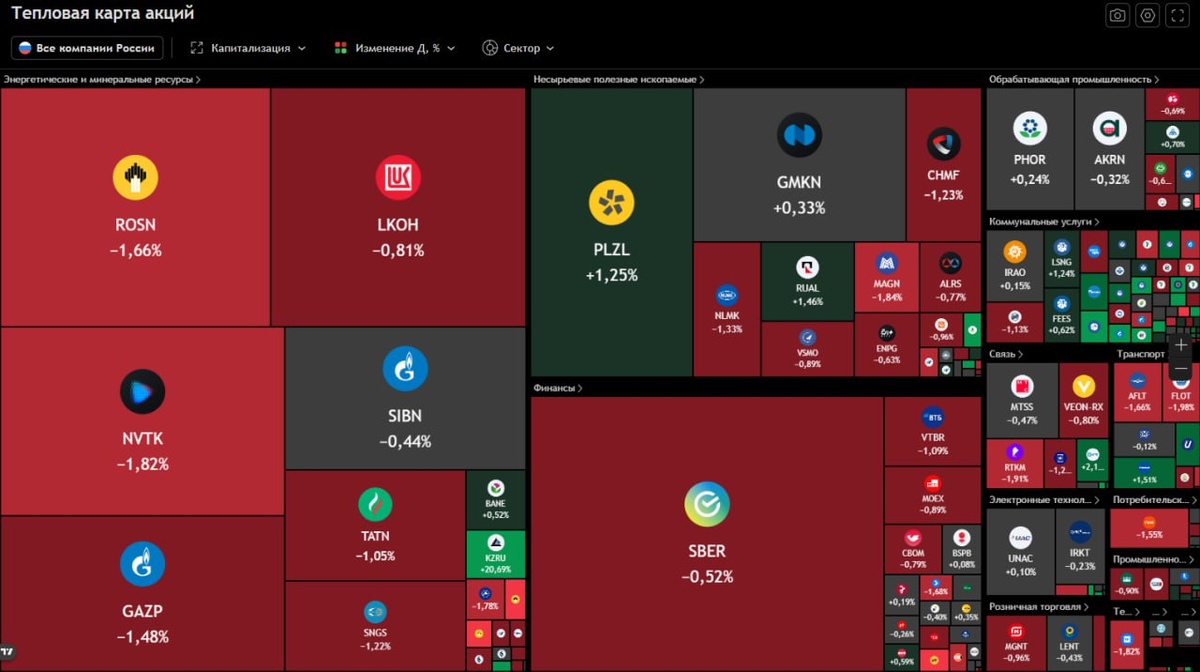Toggle fullscreen mode icon
Image resolution: width=1200 pixels, height=672 pixels.
point(1178,15)
